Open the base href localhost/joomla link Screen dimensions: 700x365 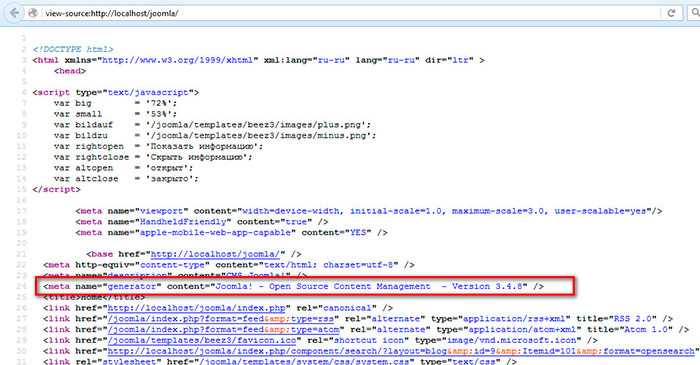click(x=215, y=254)
